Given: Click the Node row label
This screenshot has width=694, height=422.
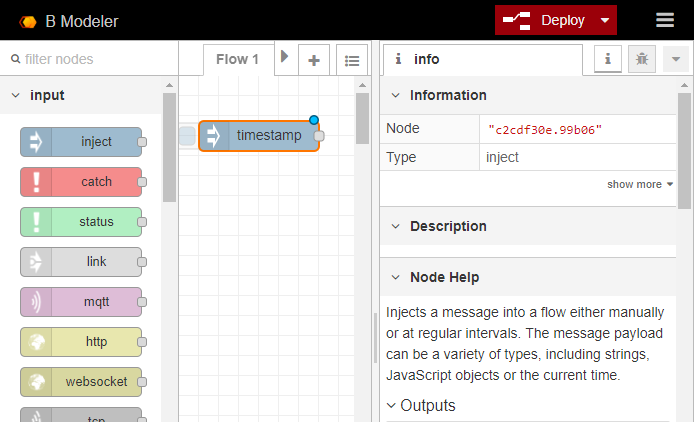Looking at the screenshot, I should [403, 128].
